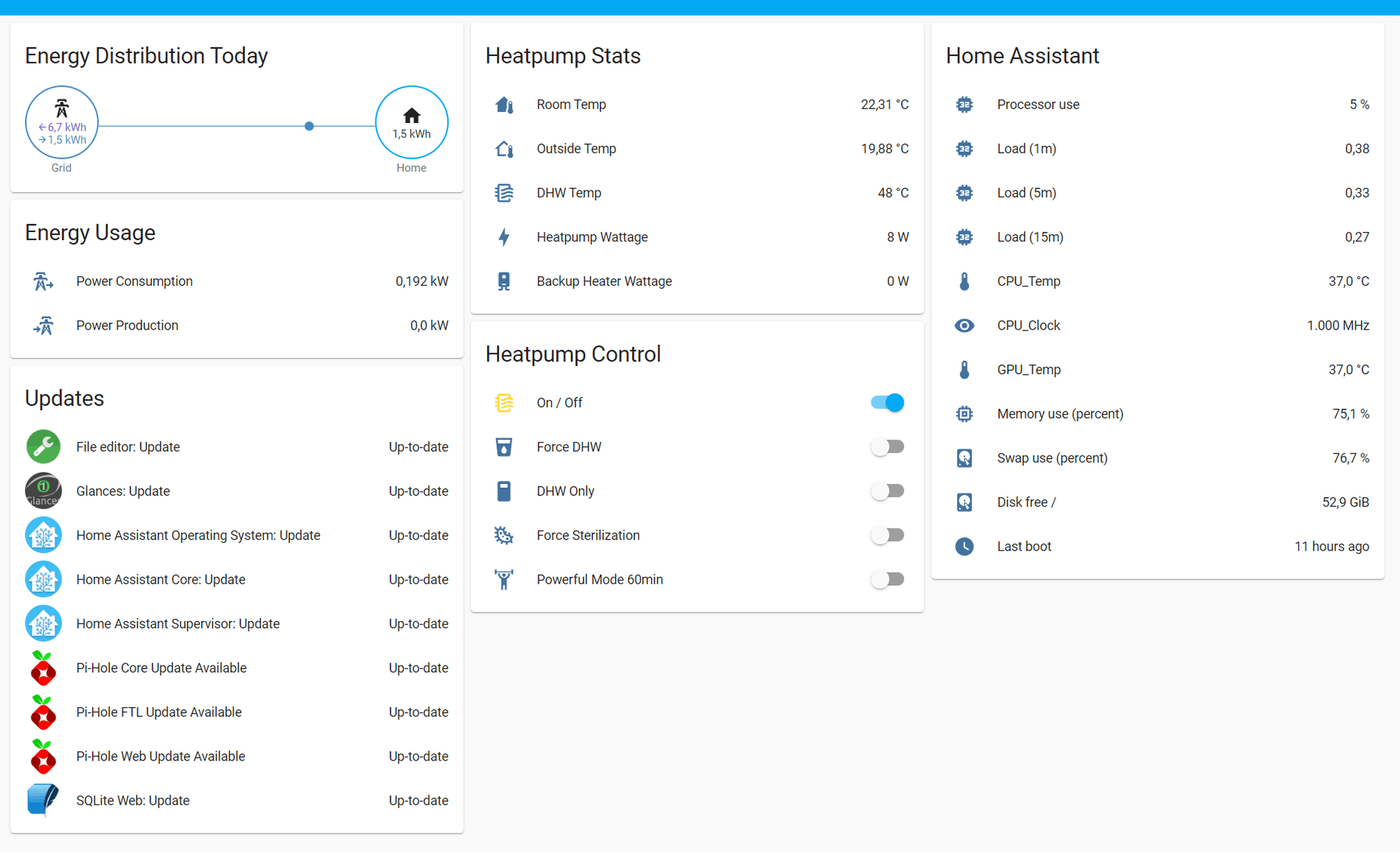Click the Disk free value 52,9 GiB
The image size is (1400, 853).
[x=1346, y=502]
